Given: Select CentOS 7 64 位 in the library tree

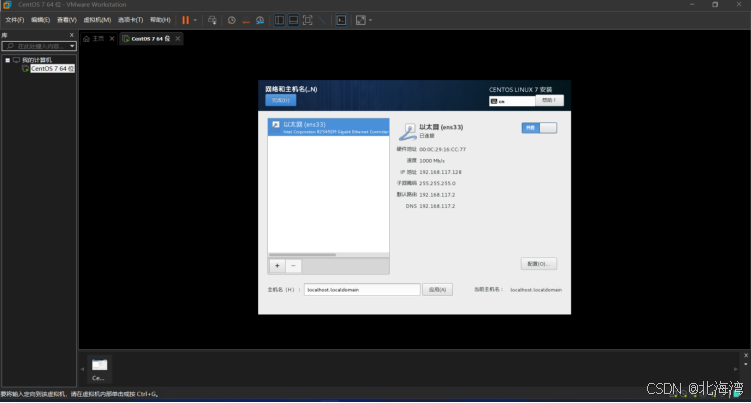Looking at the screenshot, I should click(x=52, y=69).
